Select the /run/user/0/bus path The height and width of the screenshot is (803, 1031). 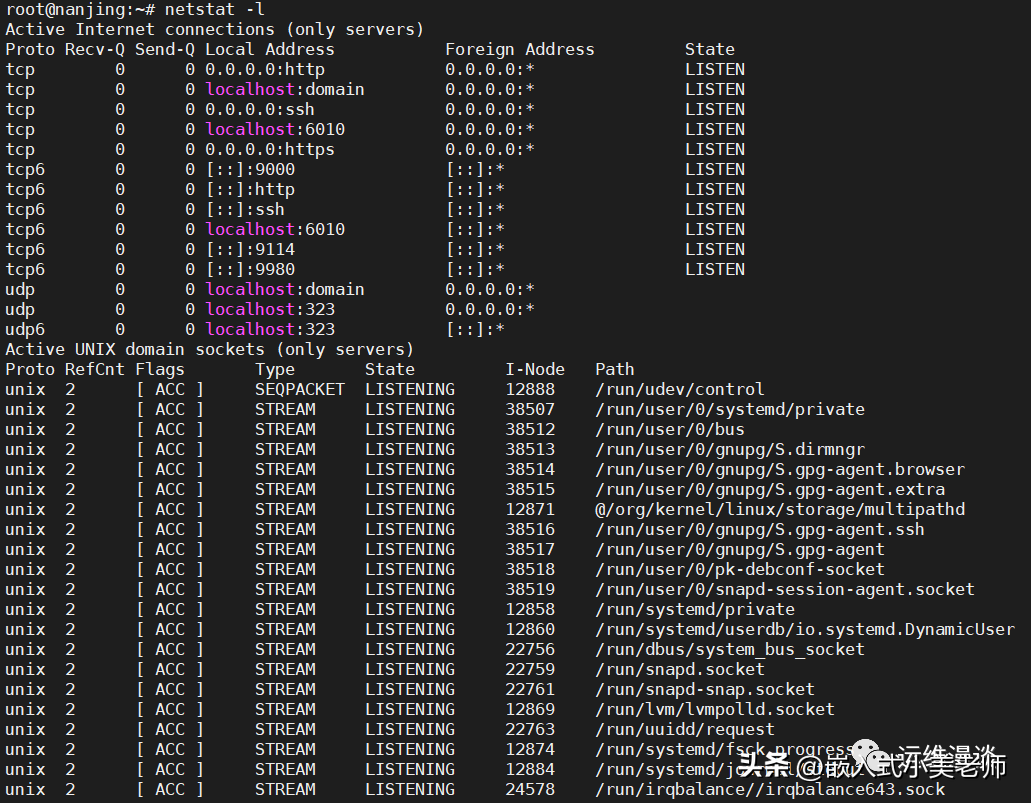[669, 429]
